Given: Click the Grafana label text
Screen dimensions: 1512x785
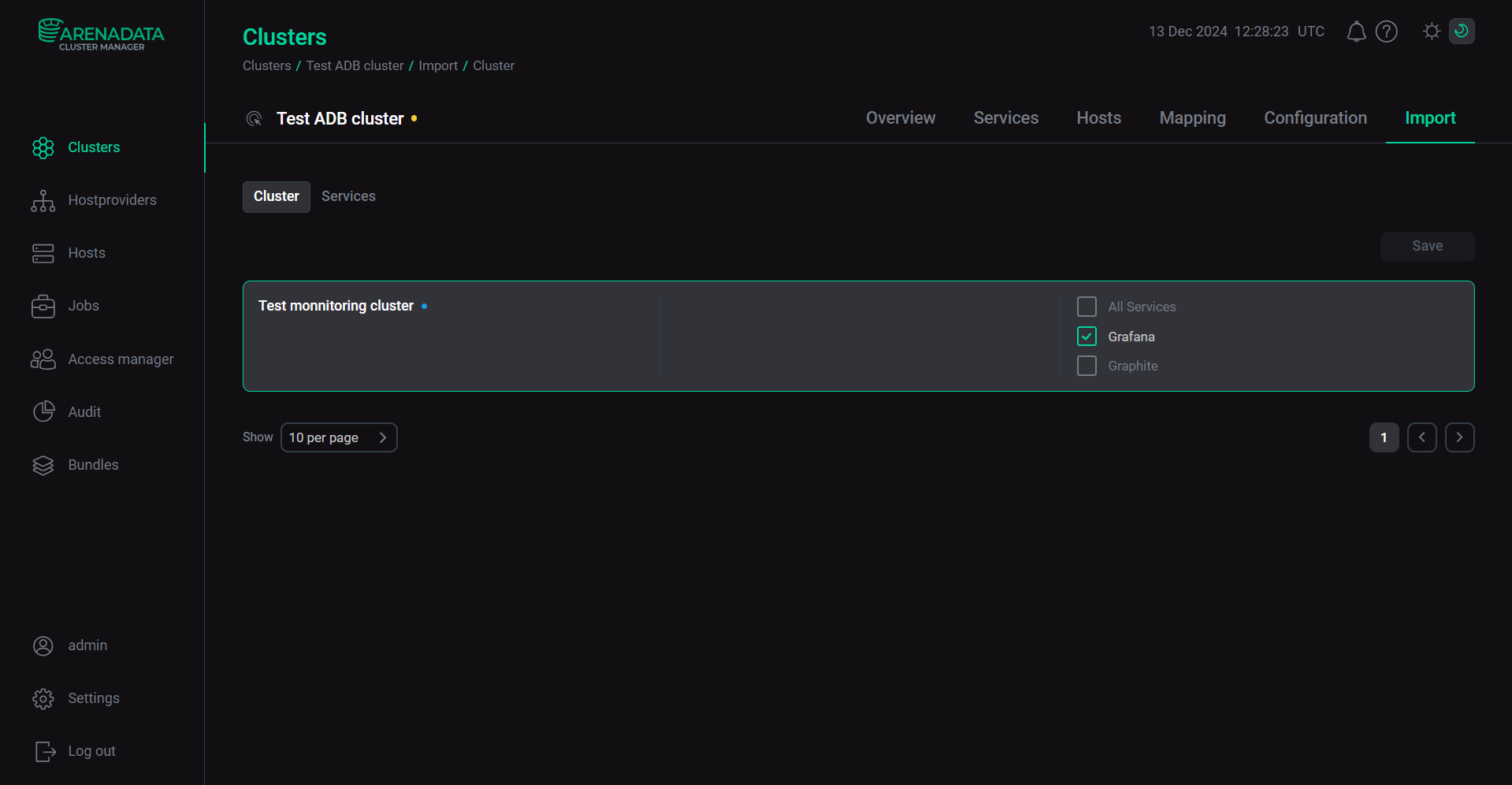Looking at the screenshot, I should coord(1131,337).
